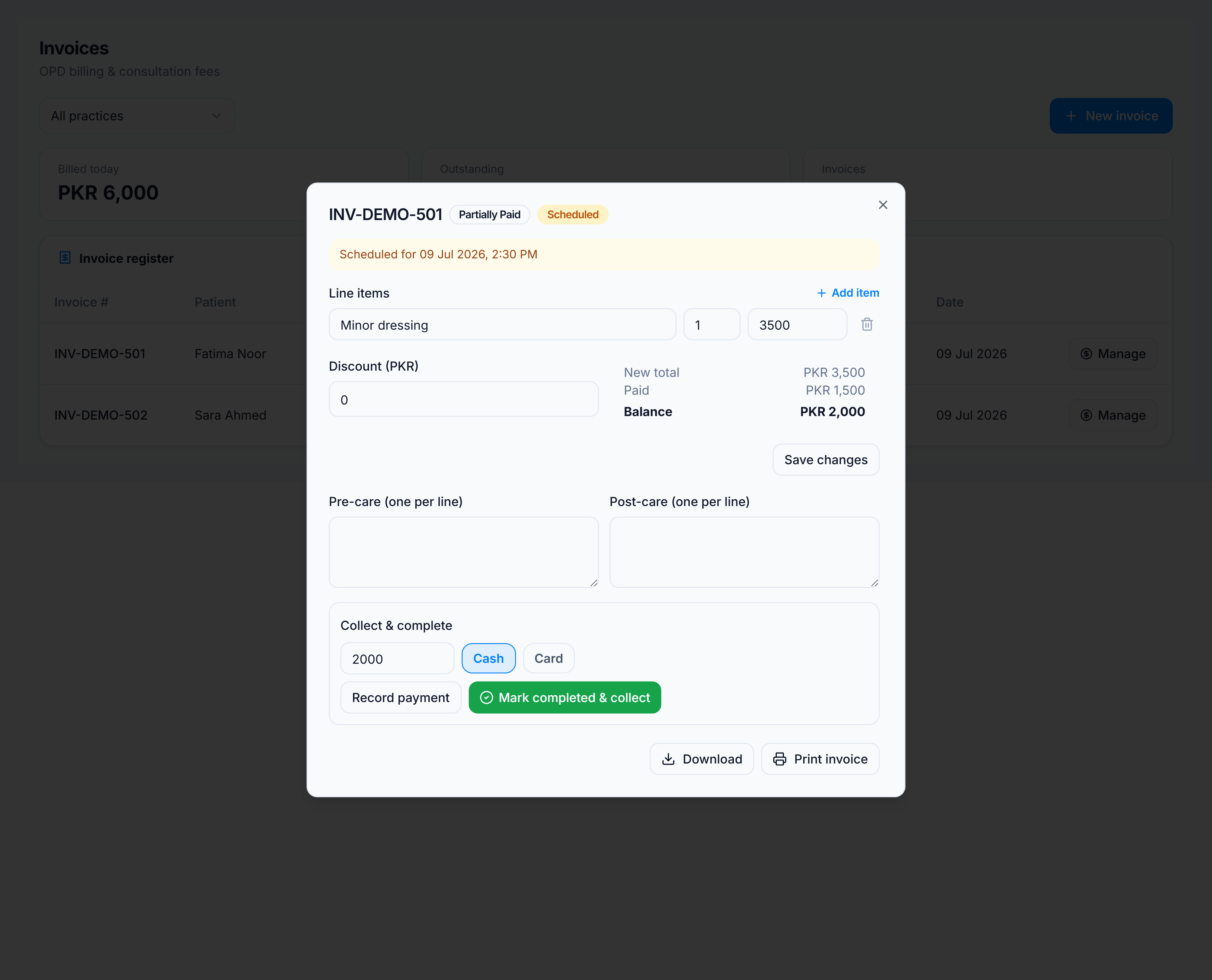Click Record payment button
The image size is (1212, 980).
coord(400,698)
